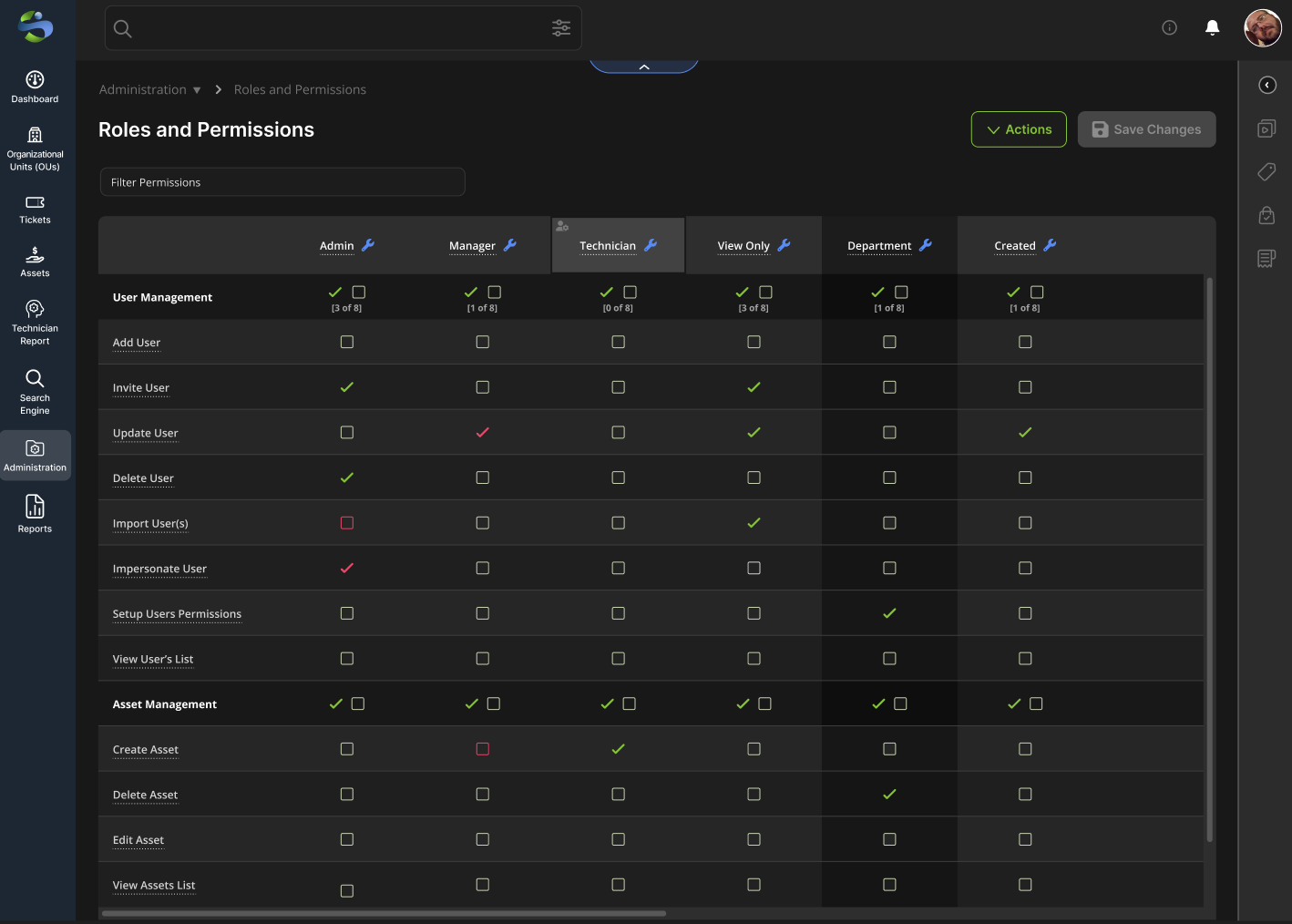The width and height of the screenshot is (1292, 924).
Task: Click the receipt notes icon in right panel
Action: [x=1266, y=259]
